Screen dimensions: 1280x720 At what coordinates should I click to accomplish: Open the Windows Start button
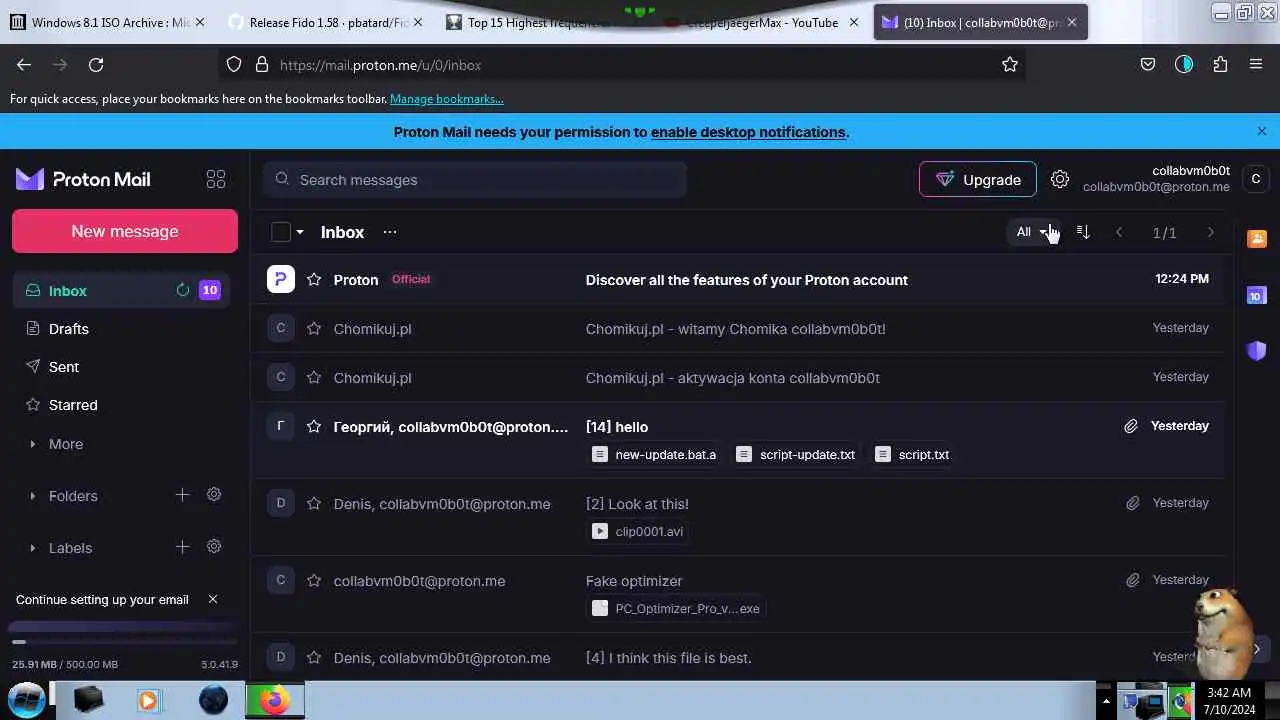click(x=27, y=699)
